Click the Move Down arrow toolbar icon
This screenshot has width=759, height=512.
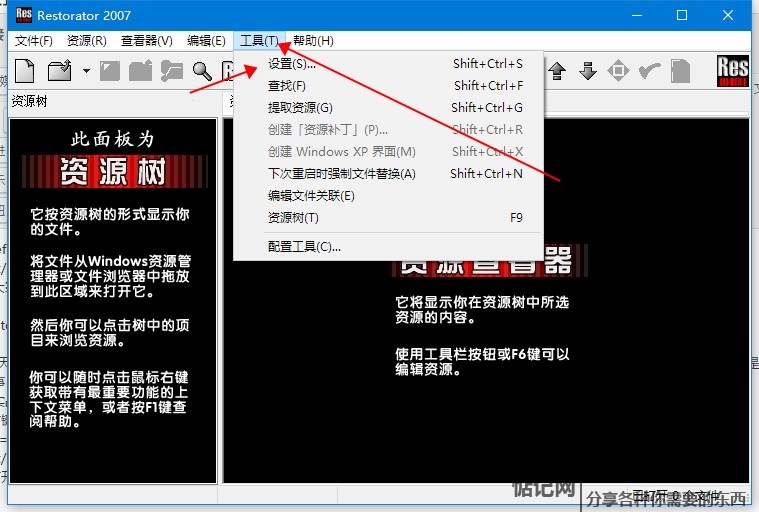click(588, 71)
